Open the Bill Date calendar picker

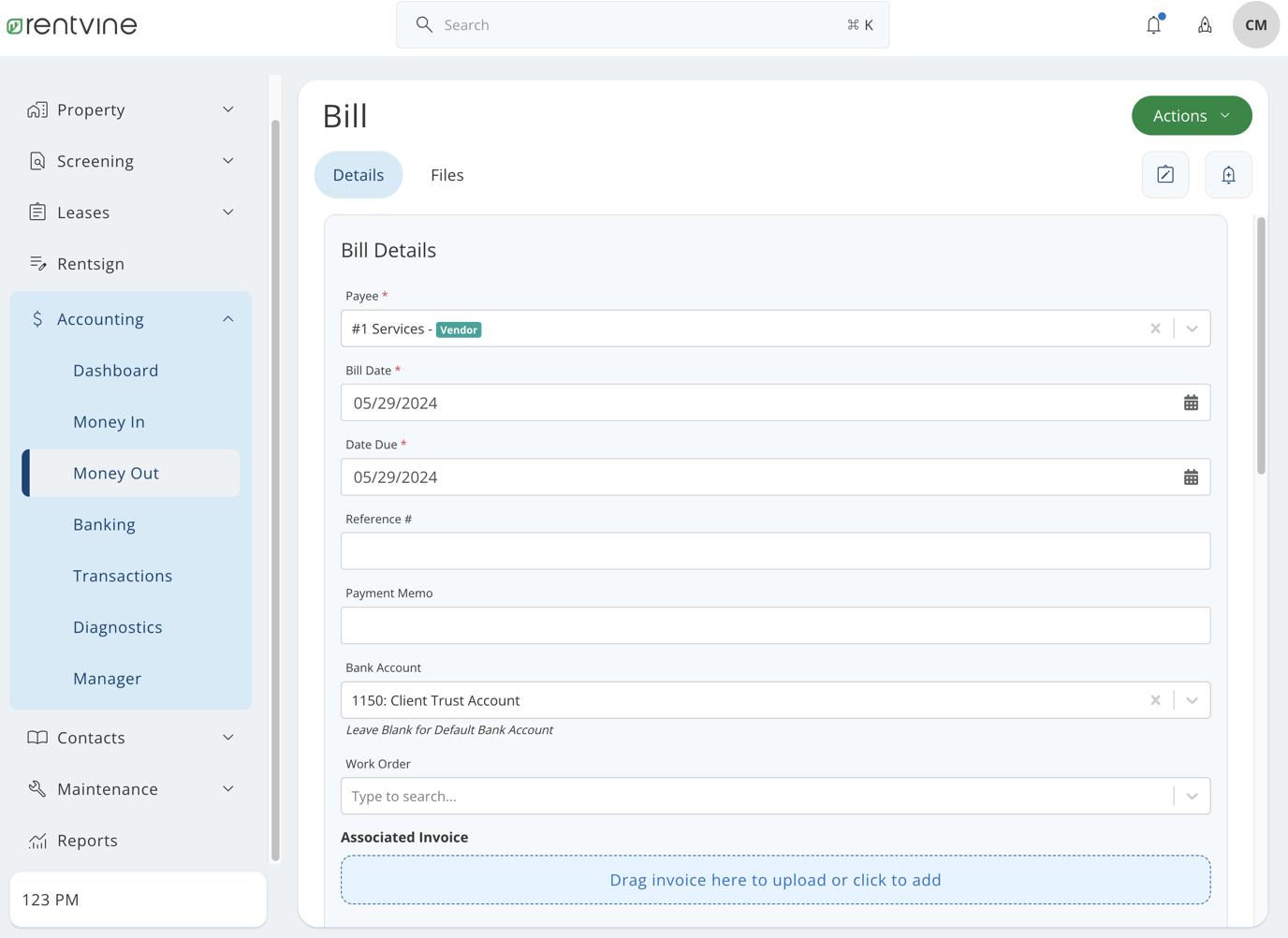[x=1191, y=402]
